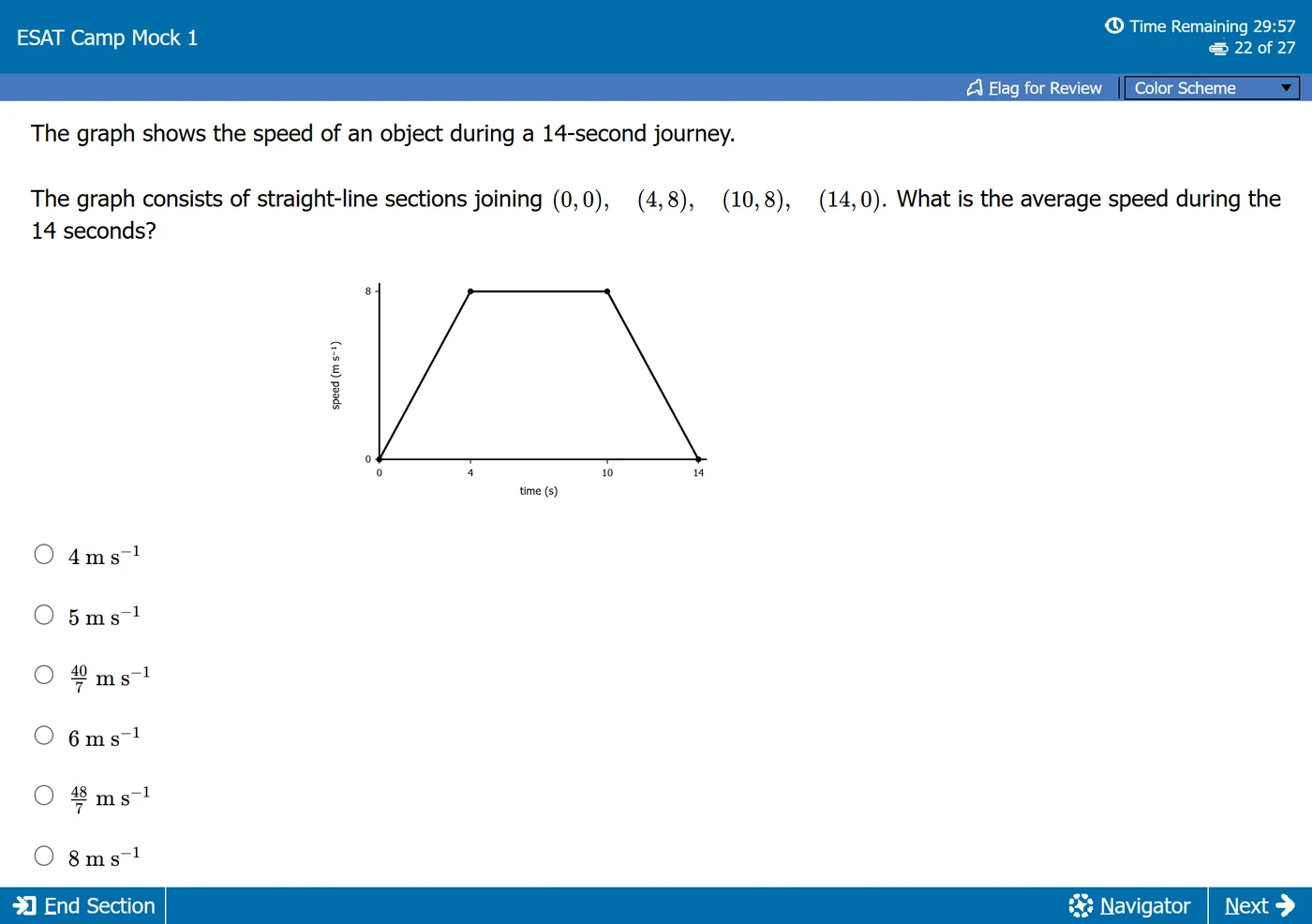Choose the 48/7 m s⁻¹ answer
1312x924 pixels.
(x=44, y=796)
